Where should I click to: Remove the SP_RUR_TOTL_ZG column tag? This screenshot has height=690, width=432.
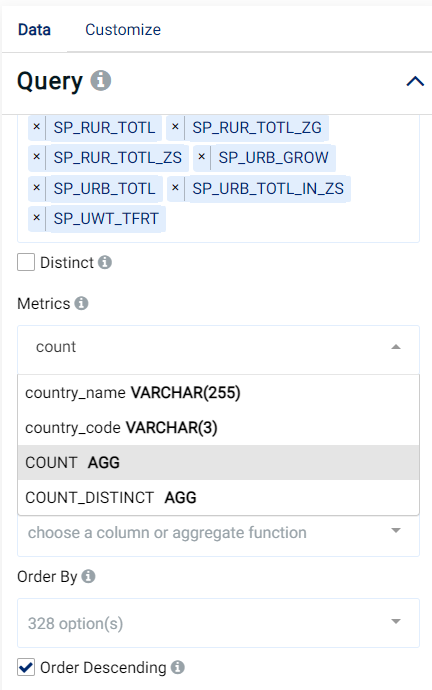[175, 127]
